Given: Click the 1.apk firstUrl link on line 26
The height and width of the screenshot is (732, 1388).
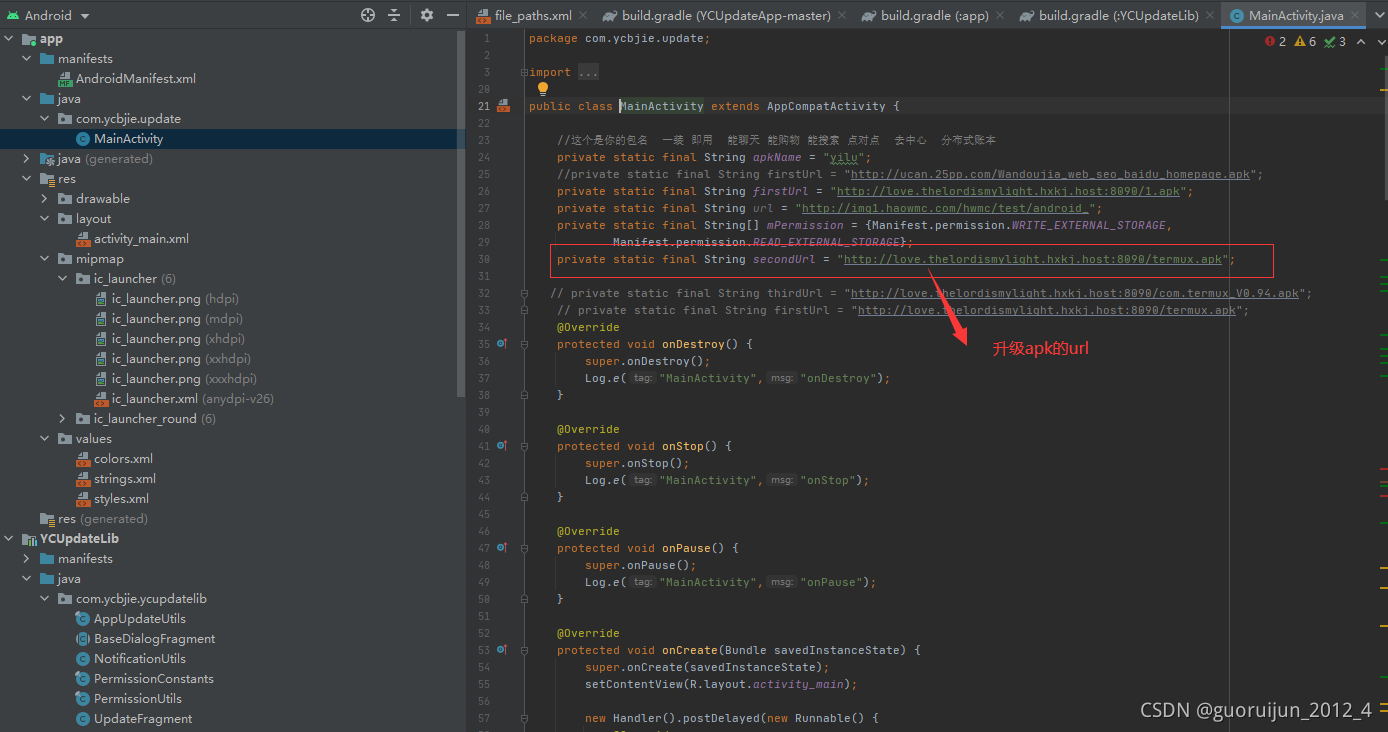Looking at the screenshot, I should pyautogui.click(x=1008, y=191).
